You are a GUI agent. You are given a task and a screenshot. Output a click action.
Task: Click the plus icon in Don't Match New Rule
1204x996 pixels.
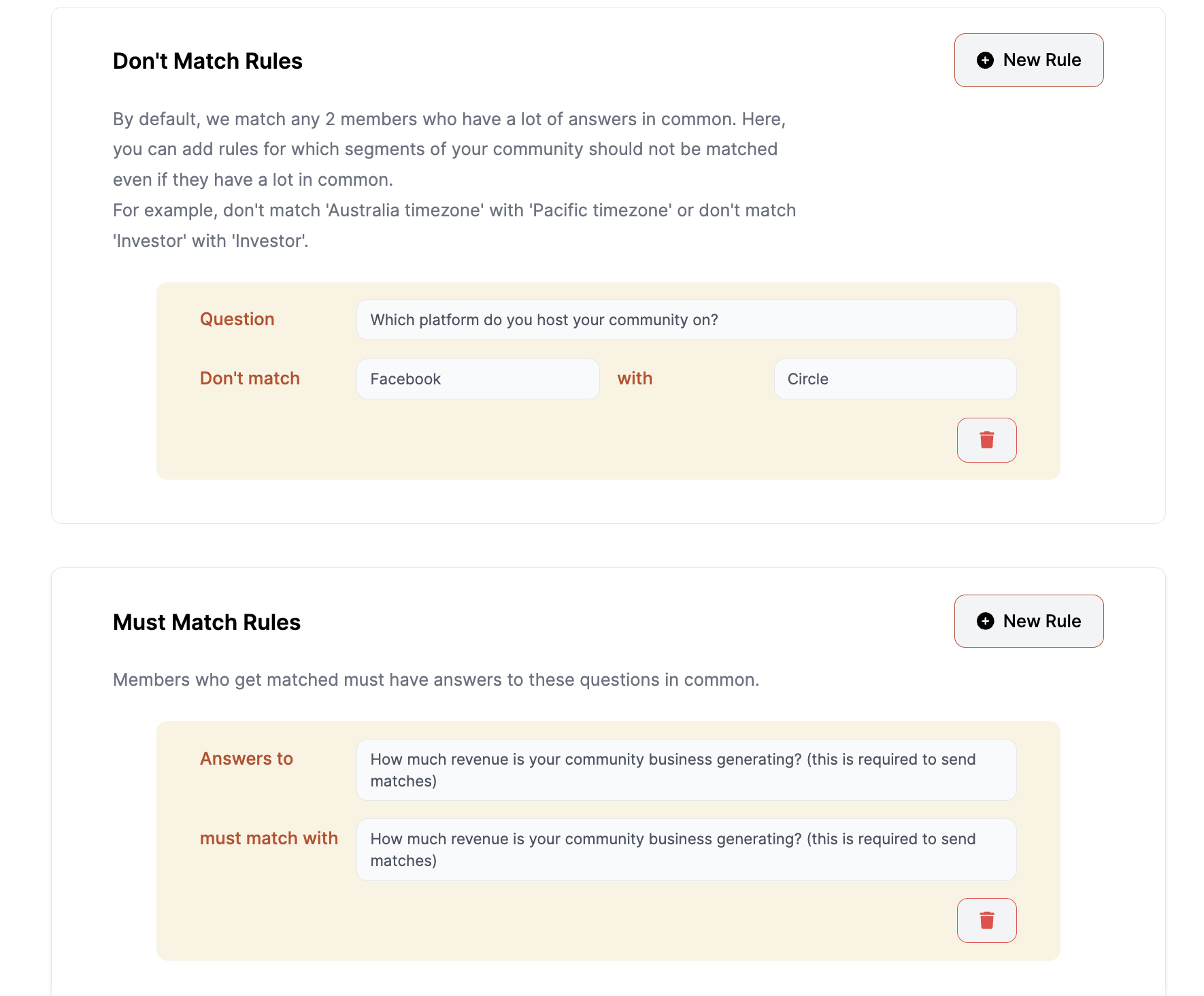(x=985, y=60)
